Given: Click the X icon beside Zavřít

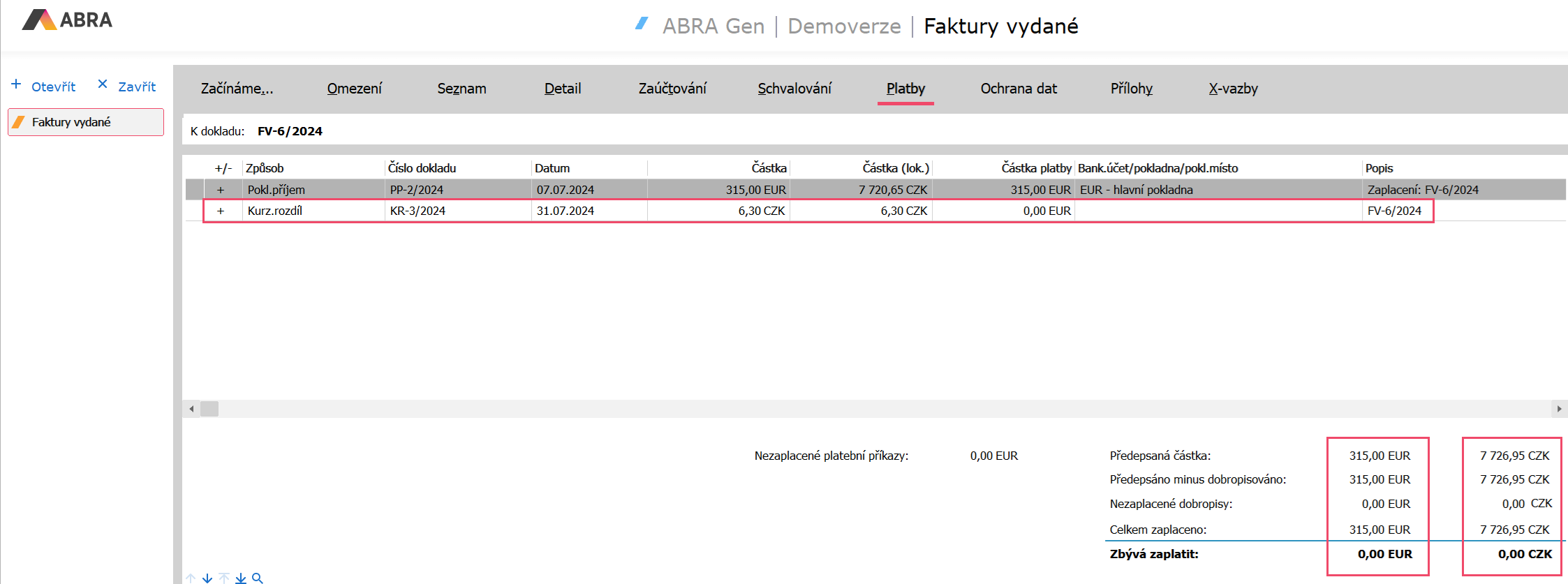Looking at the screenshot, I should click(103, 84).
